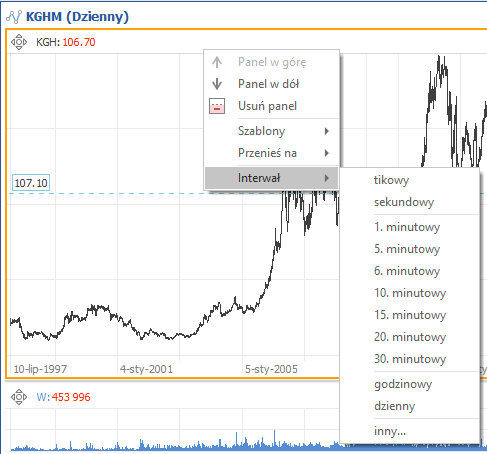The height and width of the screenshot is (454, 487).
Task: Click the volume value 453 996
Action: tap(71, 397)
